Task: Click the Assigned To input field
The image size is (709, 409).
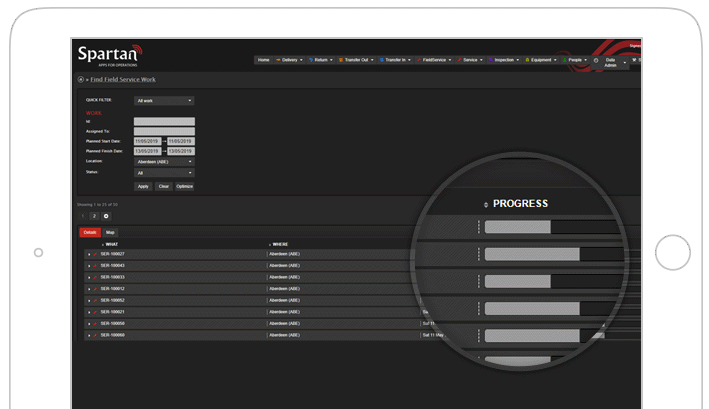Action: click(164, 132)
